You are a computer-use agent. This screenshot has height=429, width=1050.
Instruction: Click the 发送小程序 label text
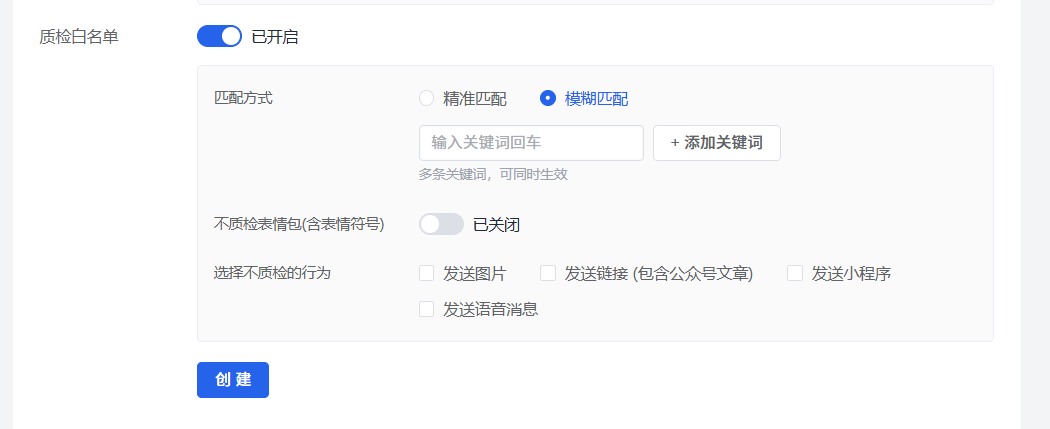(x=851, y=274)
